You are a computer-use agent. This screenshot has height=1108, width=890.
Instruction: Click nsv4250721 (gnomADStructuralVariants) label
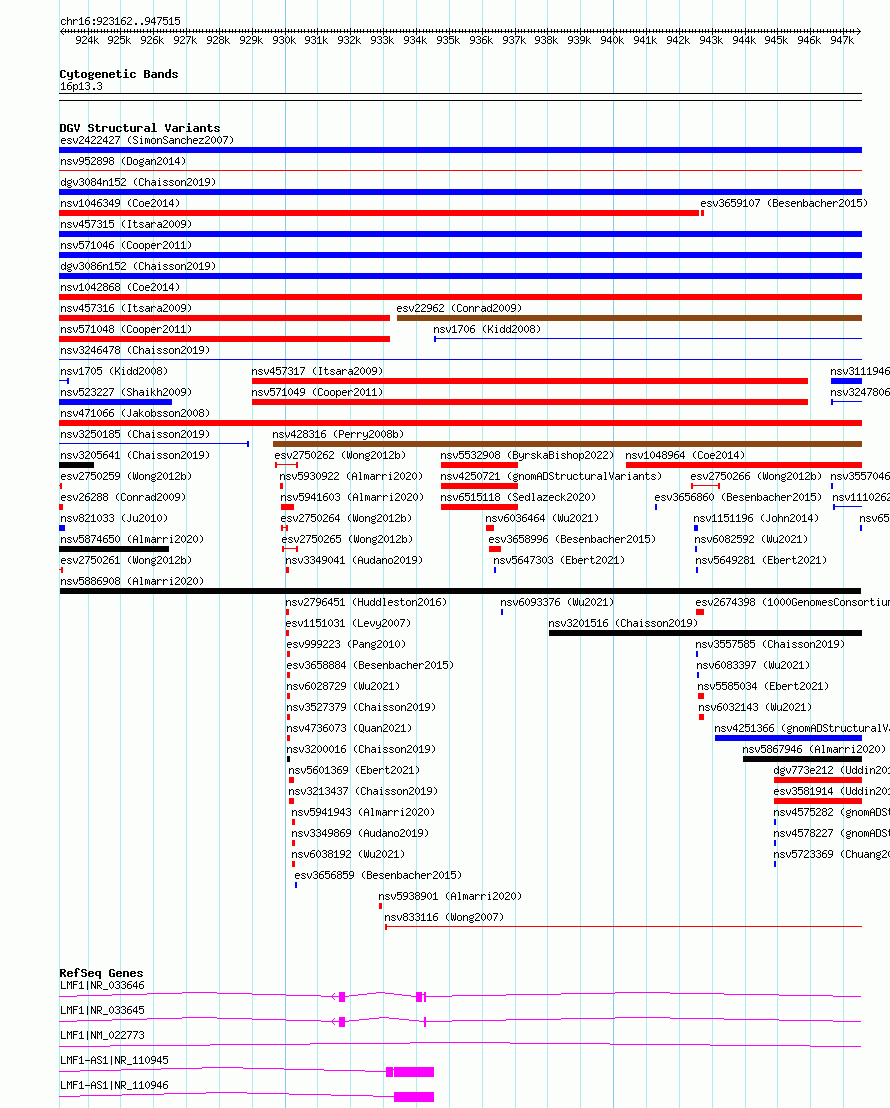[551, 476]
